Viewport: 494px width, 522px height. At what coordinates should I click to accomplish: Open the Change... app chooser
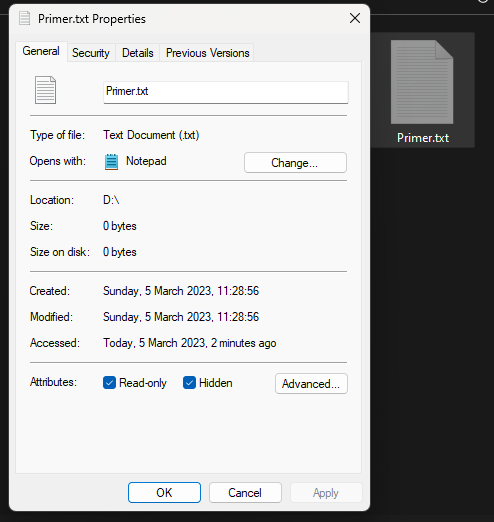(x=295, y=163)
